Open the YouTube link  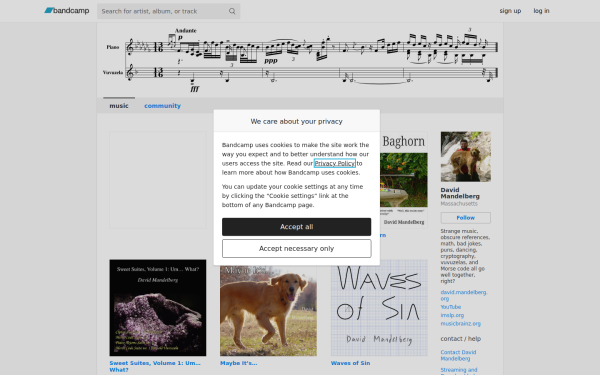[450, 307]
